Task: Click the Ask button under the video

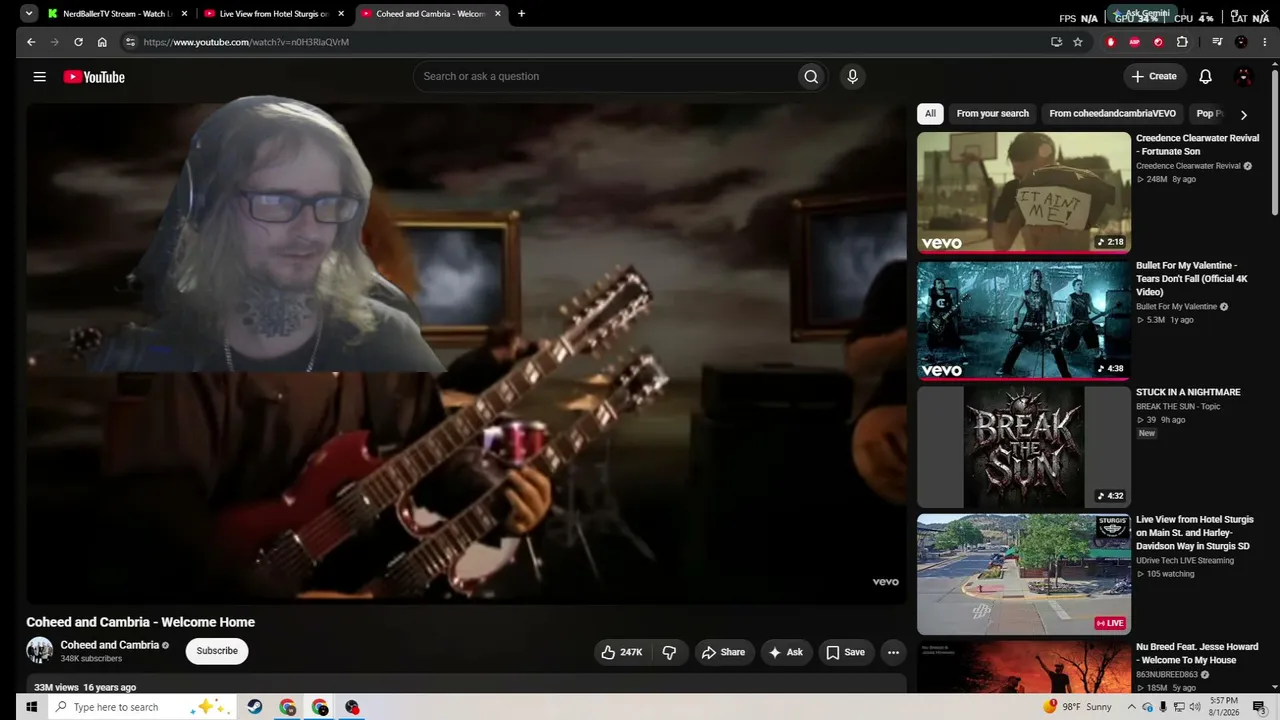Action: pos(785,652)
